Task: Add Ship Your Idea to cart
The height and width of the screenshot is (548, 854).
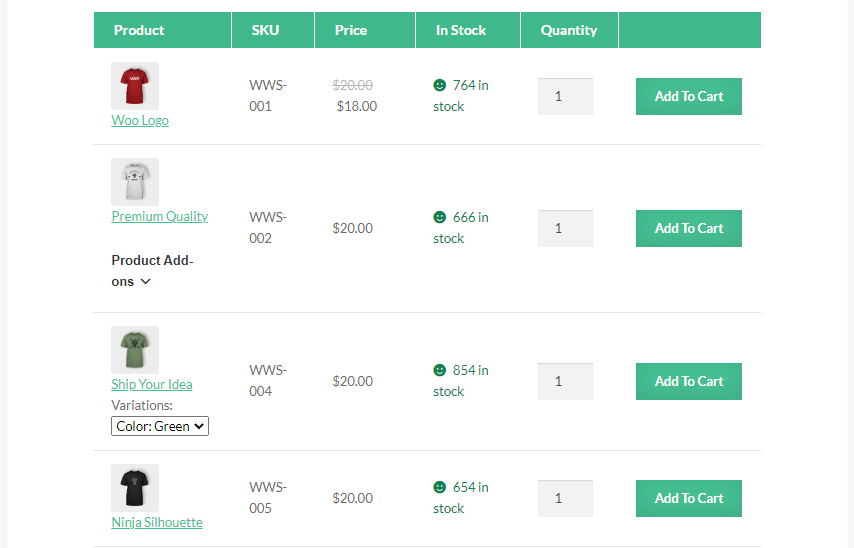Action: tap(688, 381)
